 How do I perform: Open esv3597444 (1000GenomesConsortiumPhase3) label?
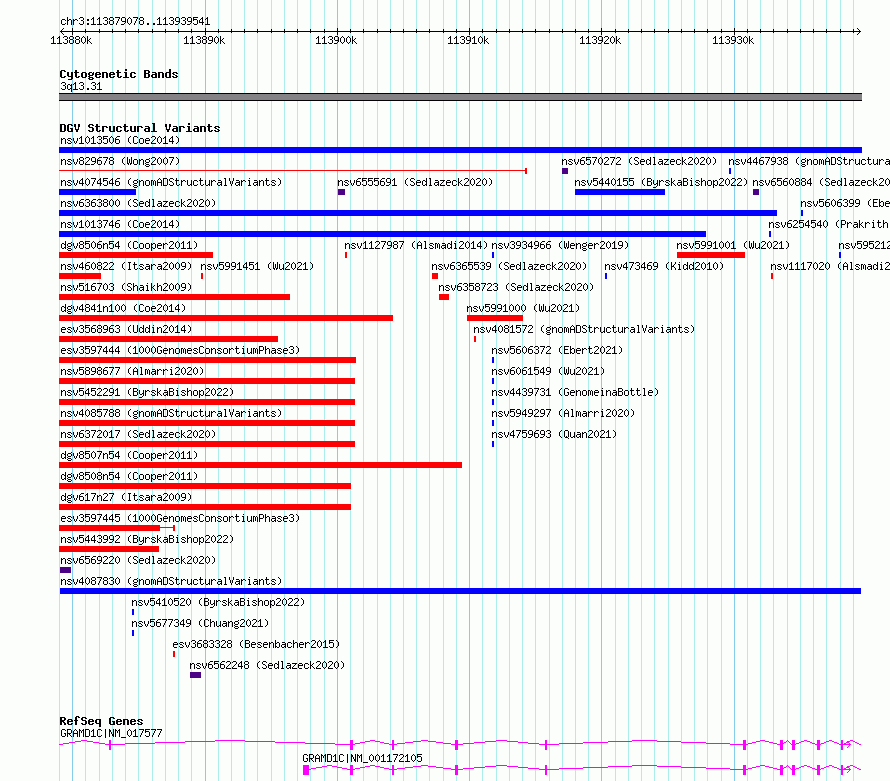point(180,350)
